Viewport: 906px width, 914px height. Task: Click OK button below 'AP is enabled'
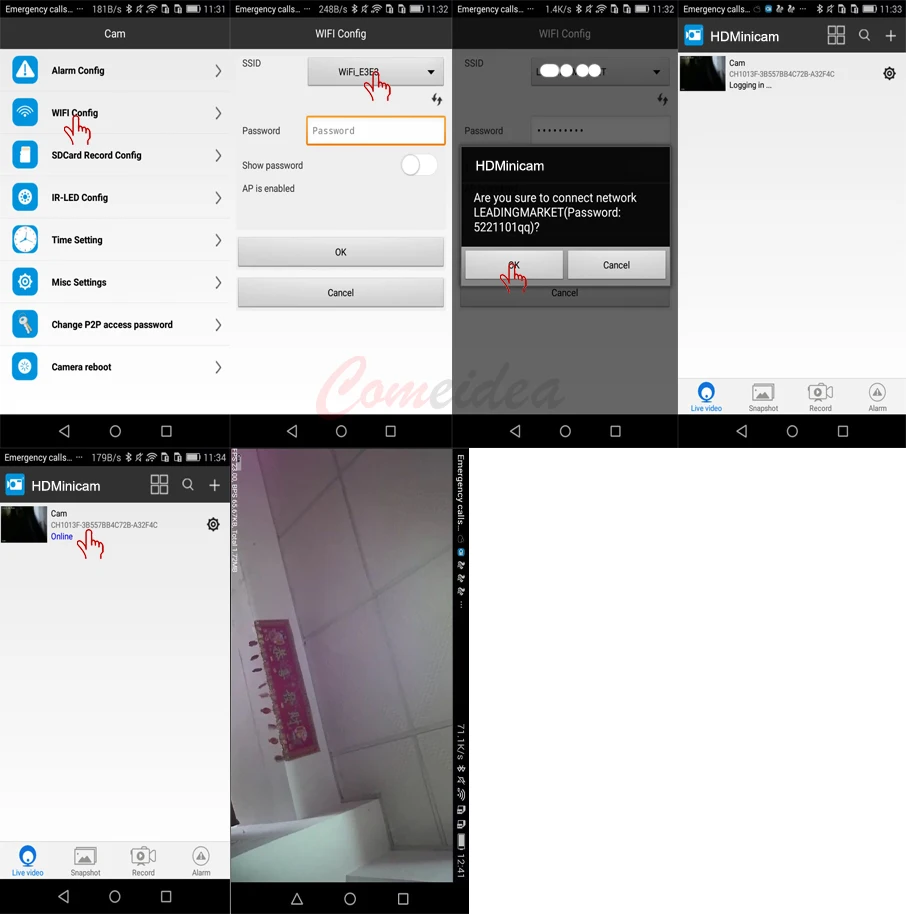pos(340,252)
